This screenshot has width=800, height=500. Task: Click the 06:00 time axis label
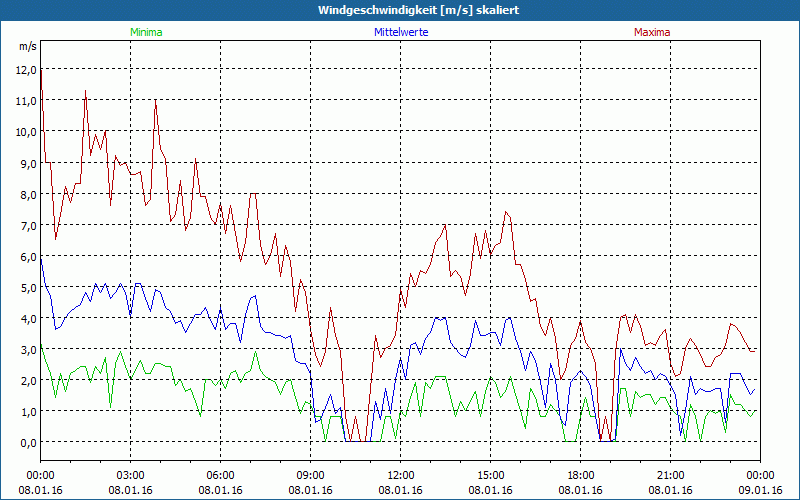(x=221, y=475)
